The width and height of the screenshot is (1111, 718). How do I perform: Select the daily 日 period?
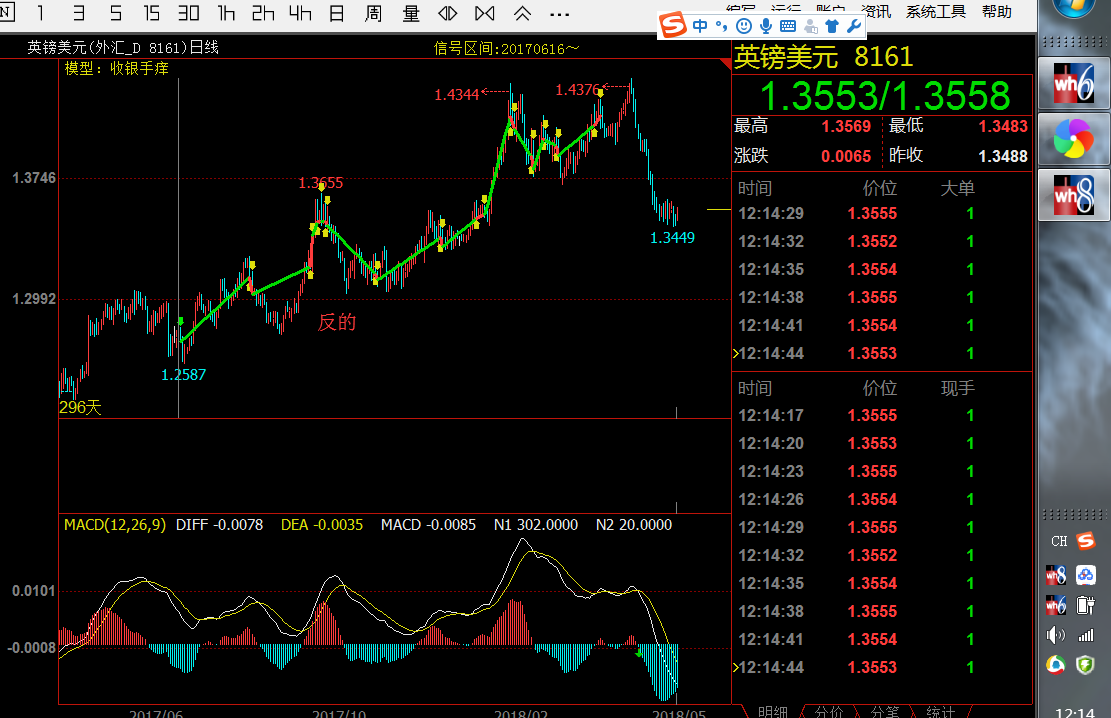tap(337, 13)
